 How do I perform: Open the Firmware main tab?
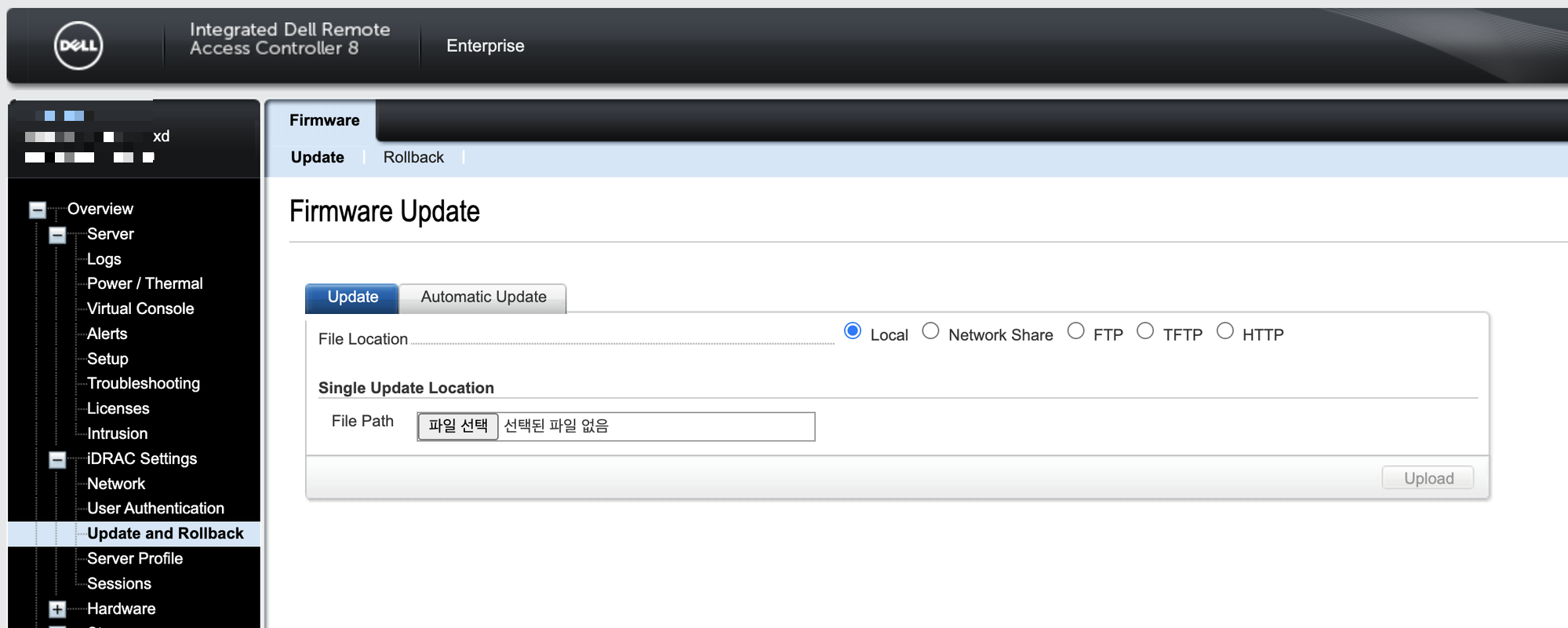[x=324, y=120]
